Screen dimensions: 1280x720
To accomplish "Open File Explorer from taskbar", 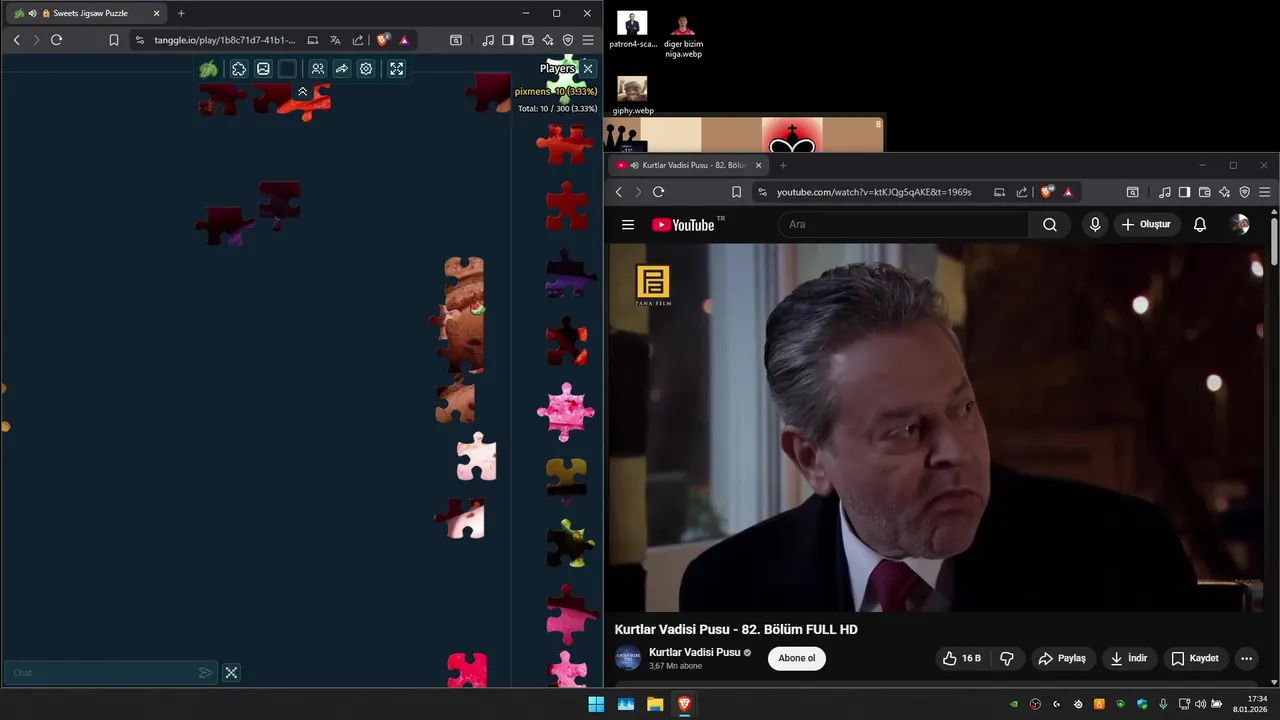I will pos(655,704).
